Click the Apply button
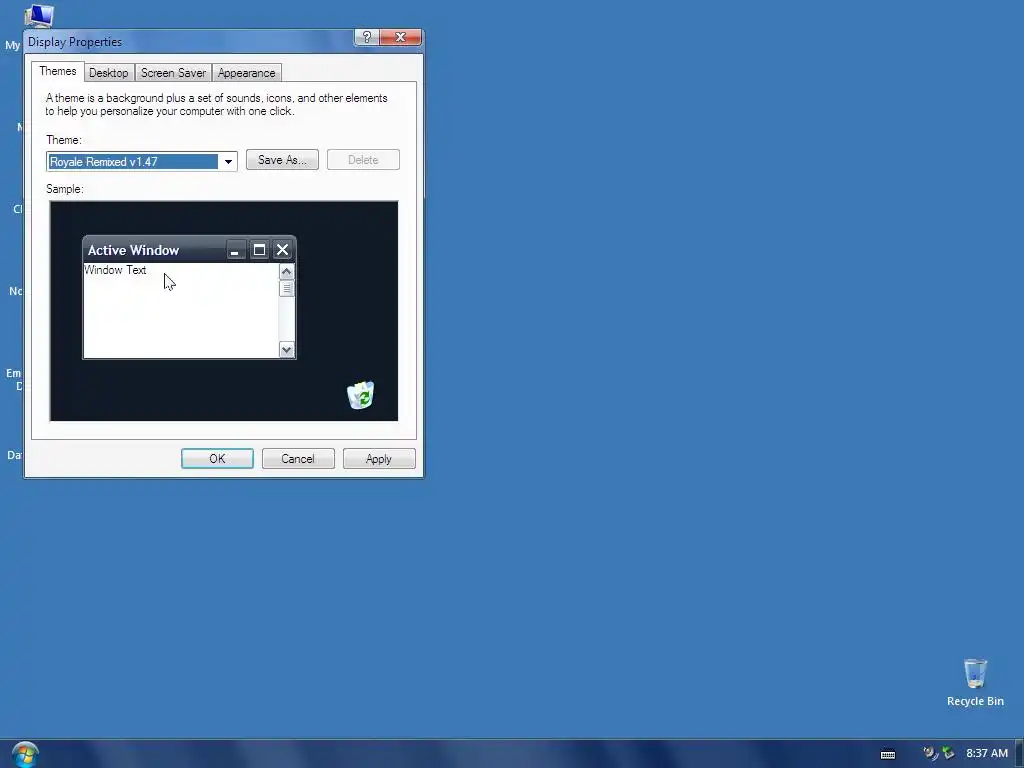This screenshot has height=768, width=1024. point(379,458)
